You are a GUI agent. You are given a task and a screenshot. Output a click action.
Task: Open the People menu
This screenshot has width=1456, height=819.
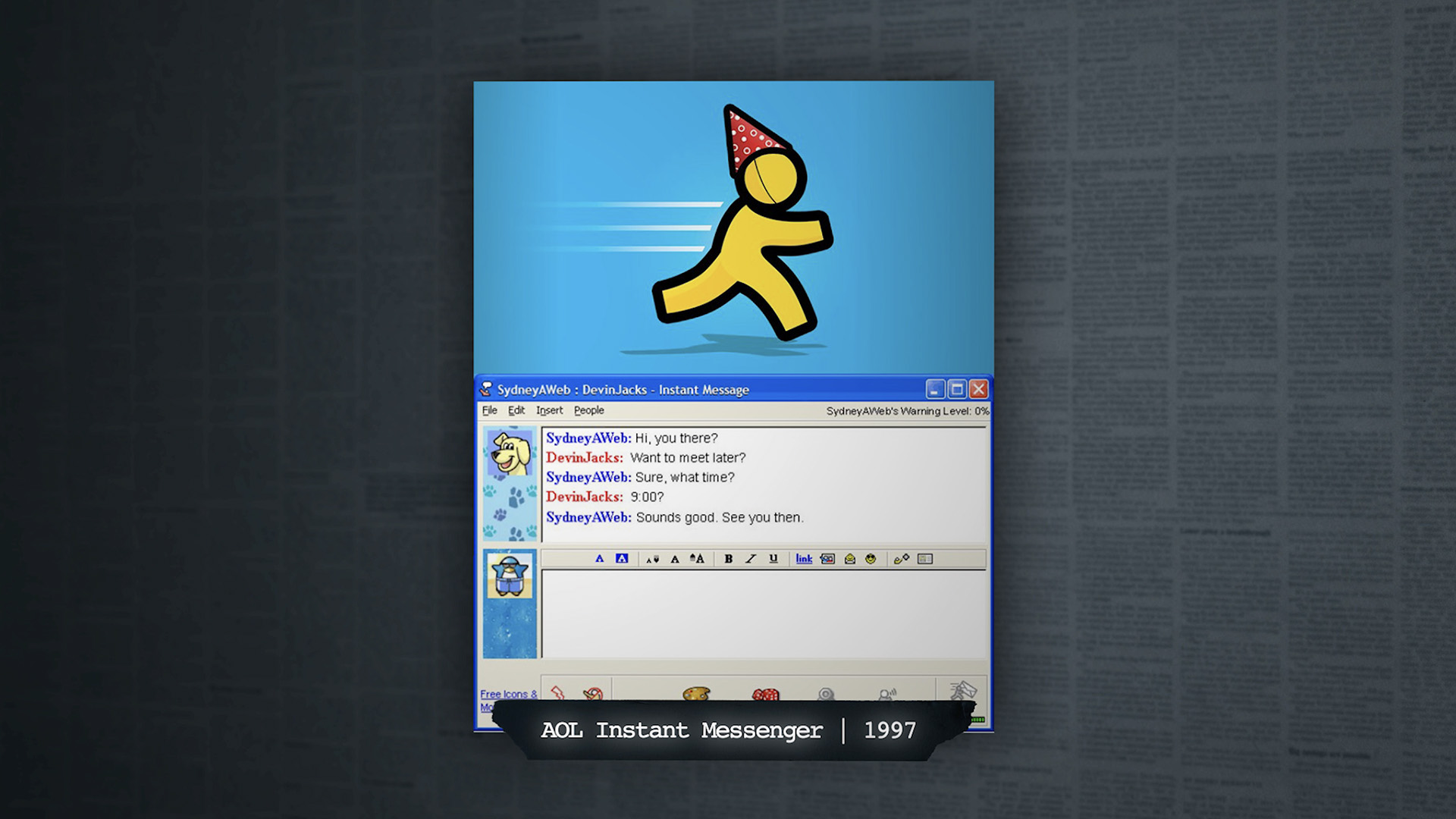click(588, 410)
